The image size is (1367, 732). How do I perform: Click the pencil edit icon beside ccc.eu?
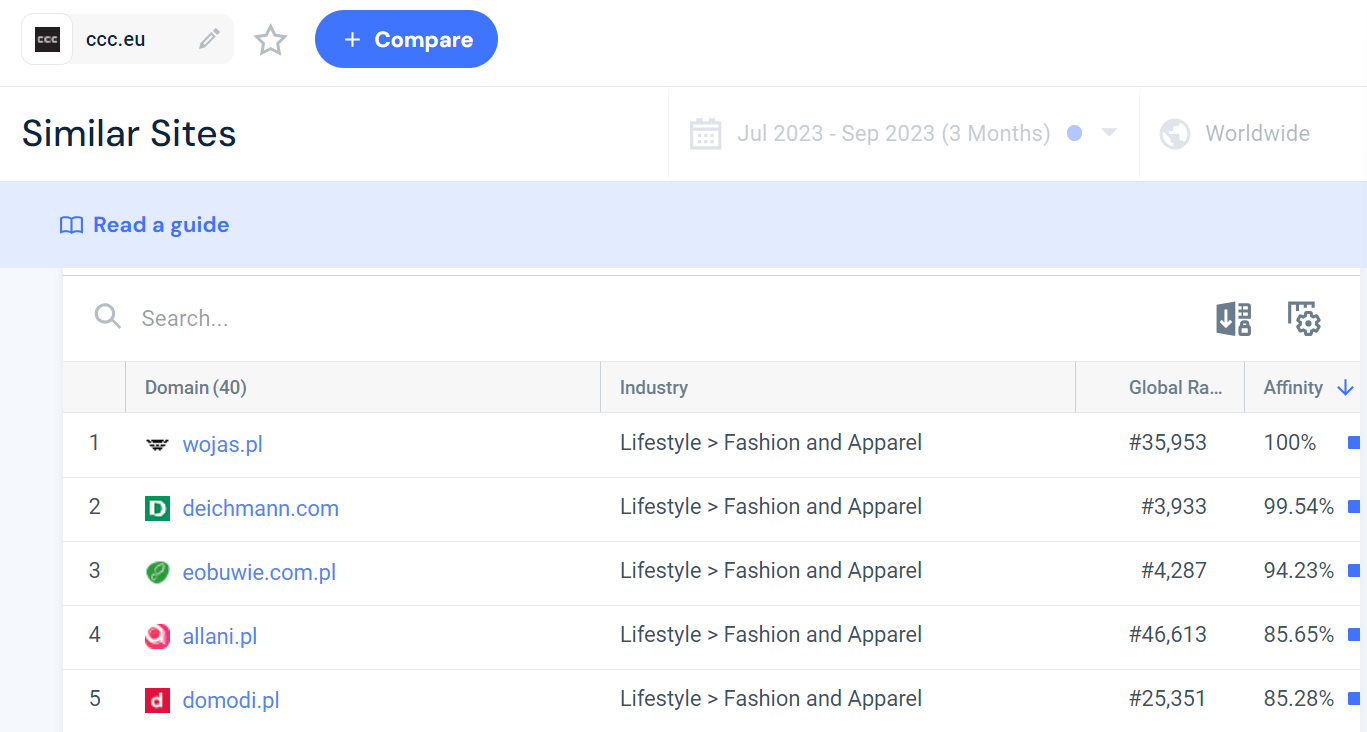point(209,39)
